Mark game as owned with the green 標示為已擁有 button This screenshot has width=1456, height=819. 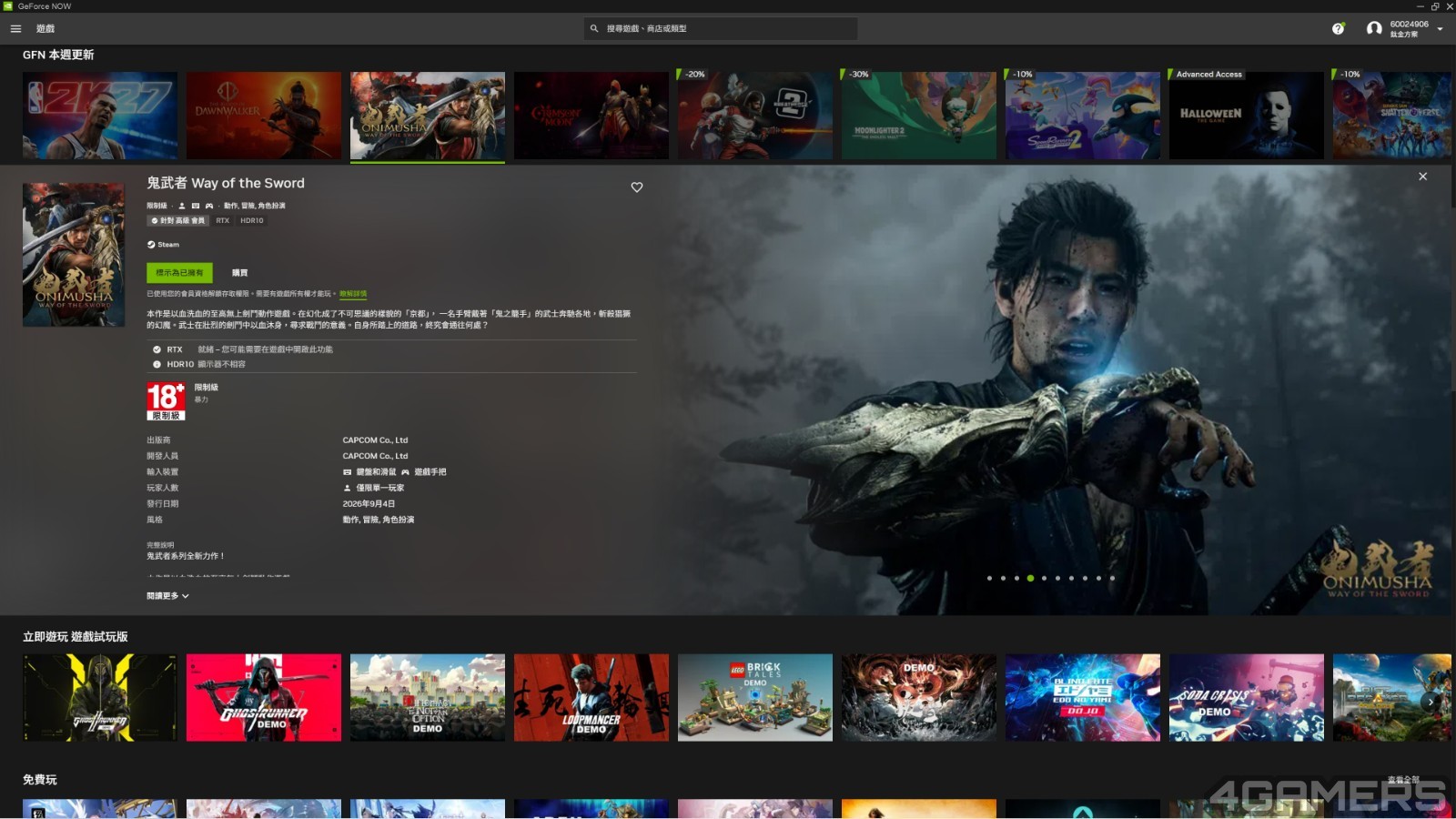point(179,272)
